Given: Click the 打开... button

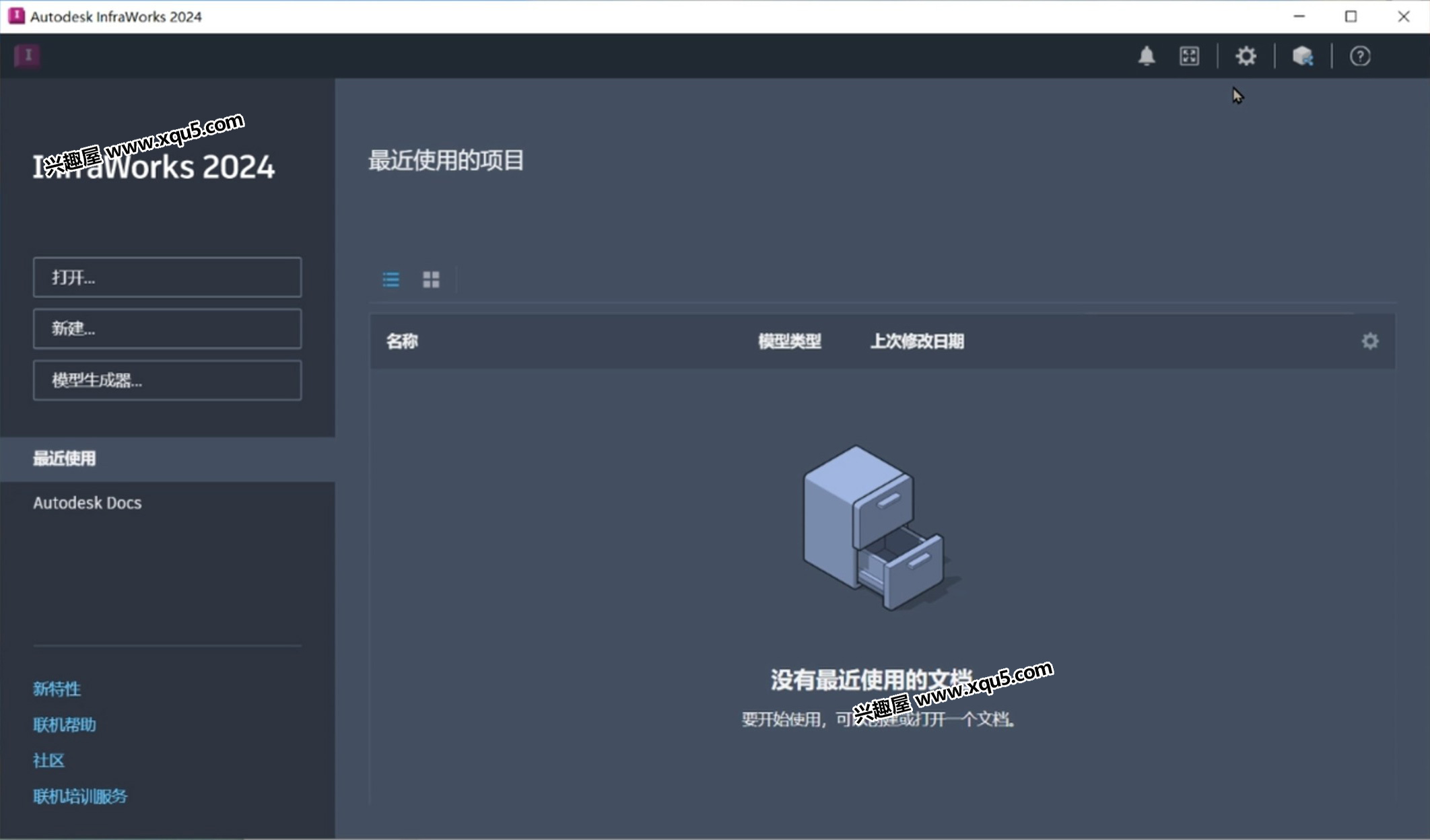Looking at the screenshot, I should point(167,277).
